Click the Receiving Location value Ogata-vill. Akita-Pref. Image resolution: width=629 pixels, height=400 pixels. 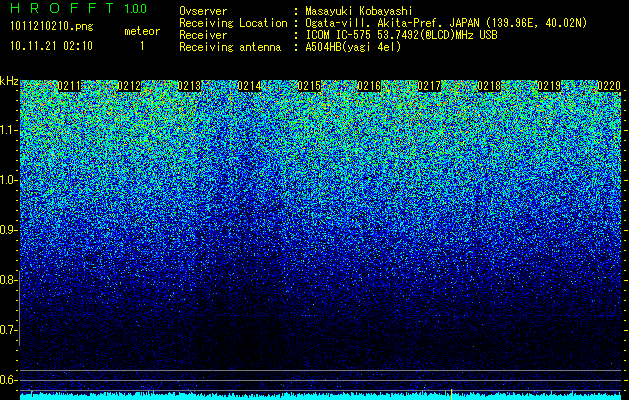point(446,23)
